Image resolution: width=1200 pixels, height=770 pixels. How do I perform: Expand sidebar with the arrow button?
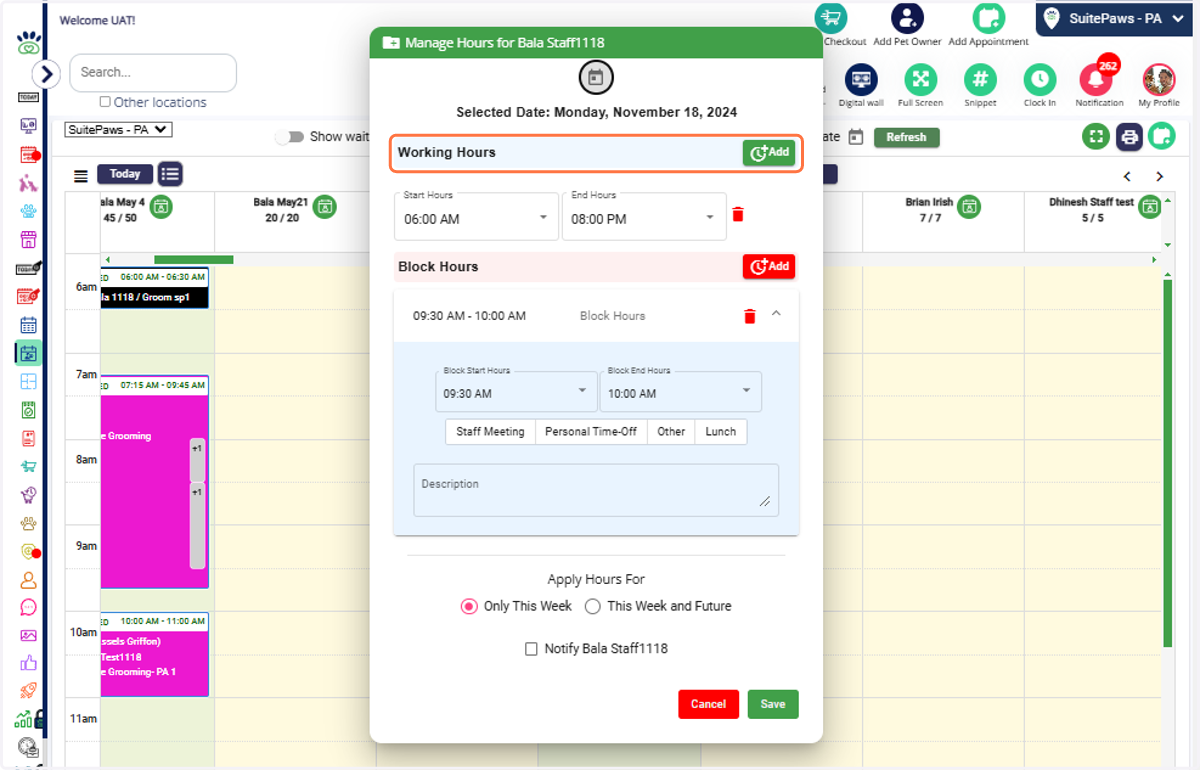(47, 73)
